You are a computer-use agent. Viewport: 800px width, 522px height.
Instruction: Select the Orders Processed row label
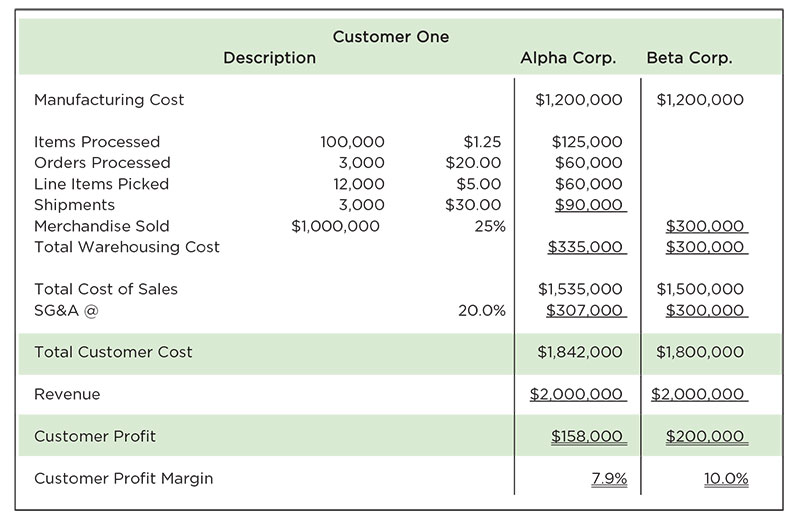pyautogui.click(x=102, y=163)
